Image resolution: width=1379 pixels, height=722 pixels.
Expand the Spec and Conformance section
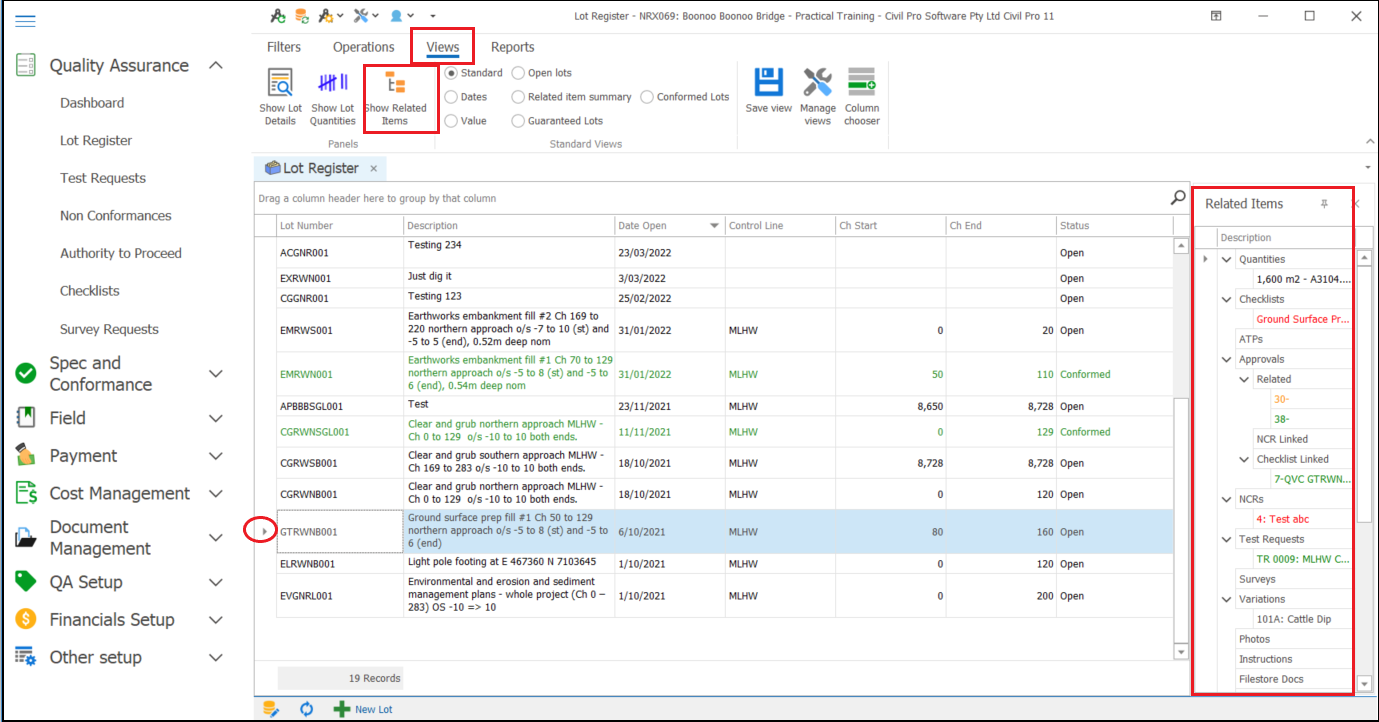pyautogui.click(x=215, y=373)
